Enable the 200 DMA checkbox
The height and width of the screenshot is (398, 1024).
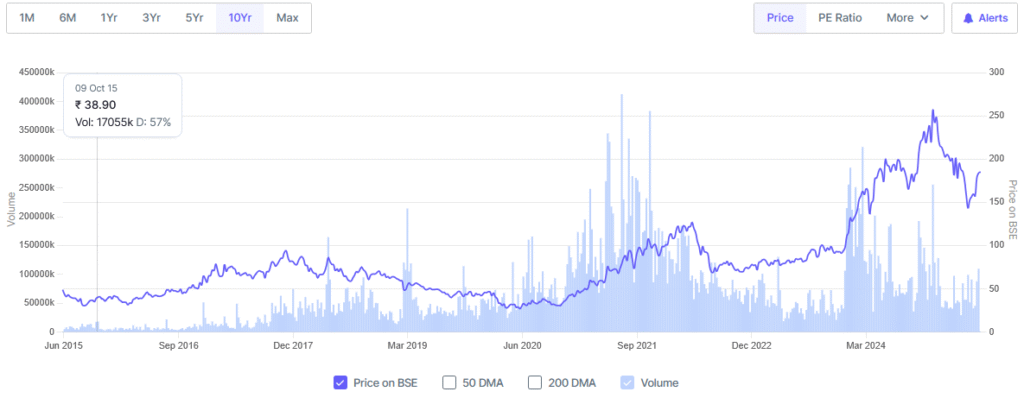536,383
